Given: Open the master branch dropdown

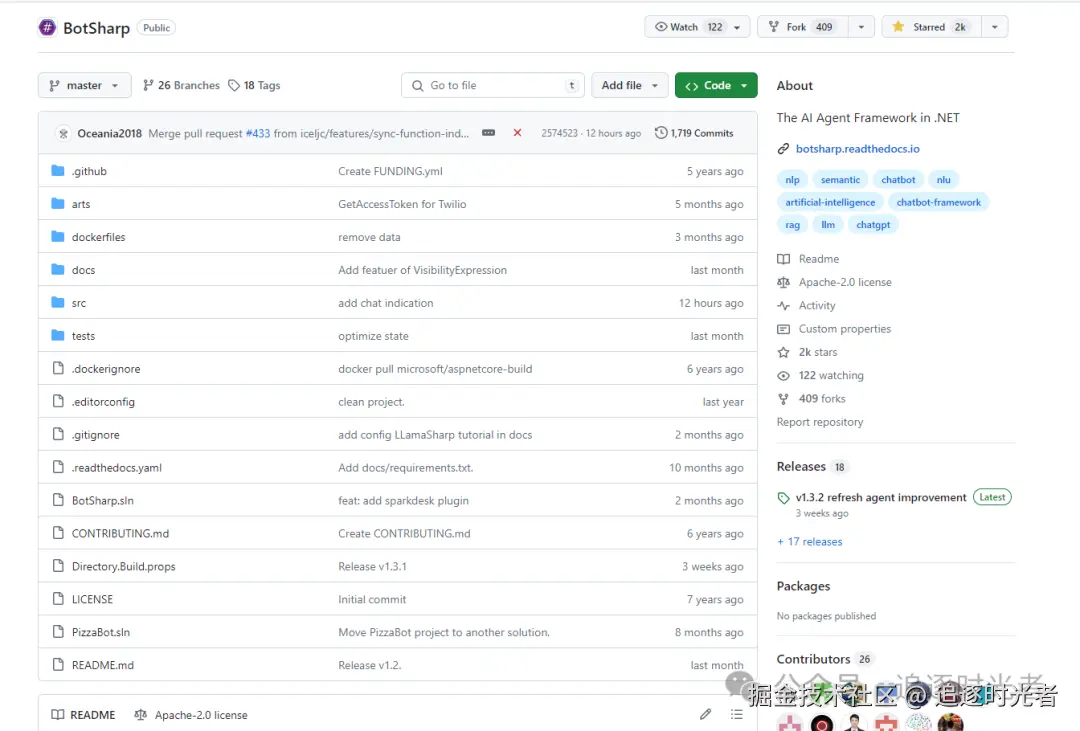Looking at the screenshot, I should click(84, 85).
